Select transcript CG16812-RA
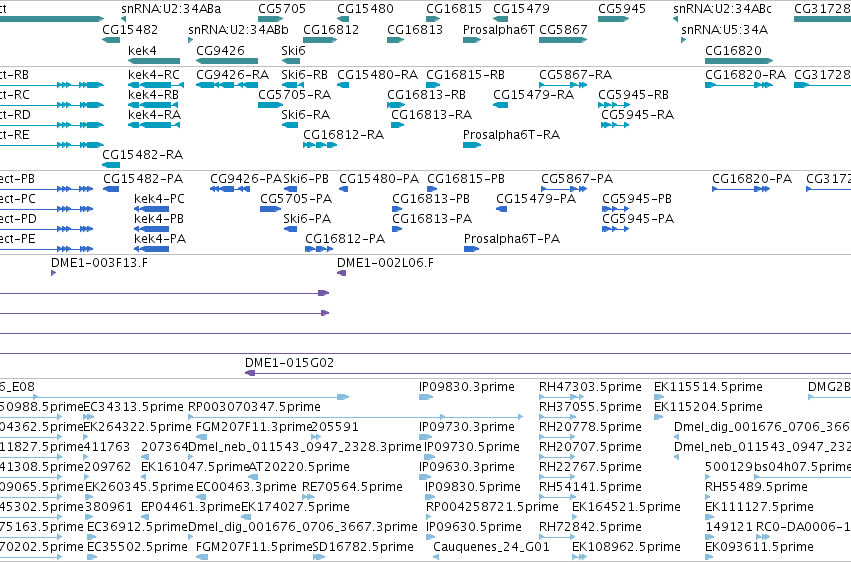 tap(344, 135)
